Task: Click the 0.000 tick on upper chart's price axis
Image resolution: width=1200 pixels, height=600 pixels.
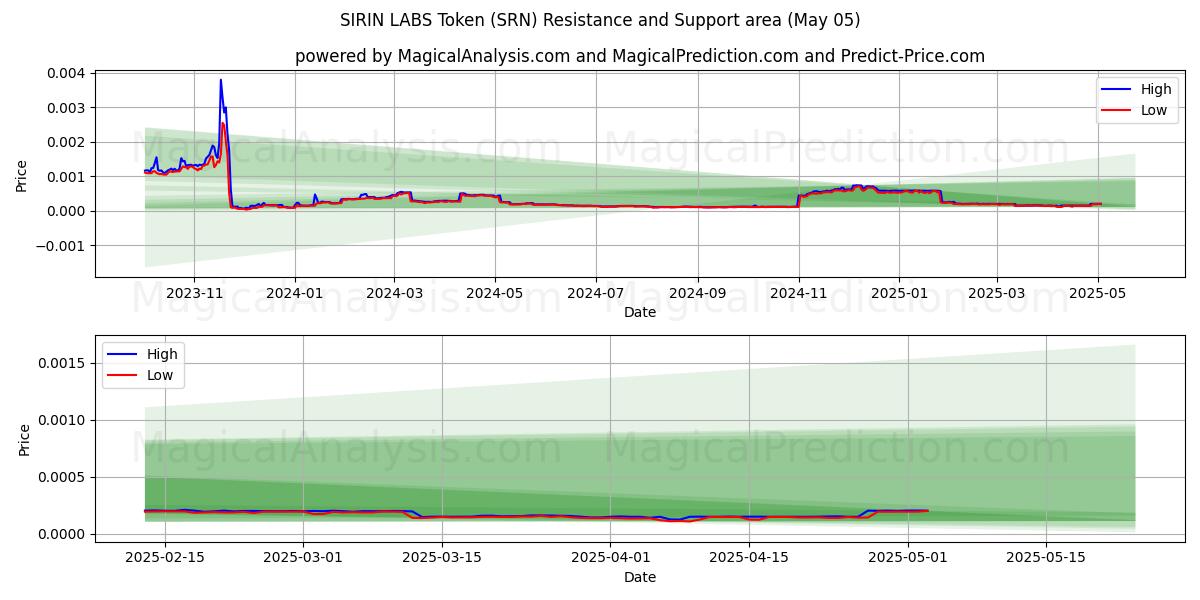Action: tap(68, 211)
